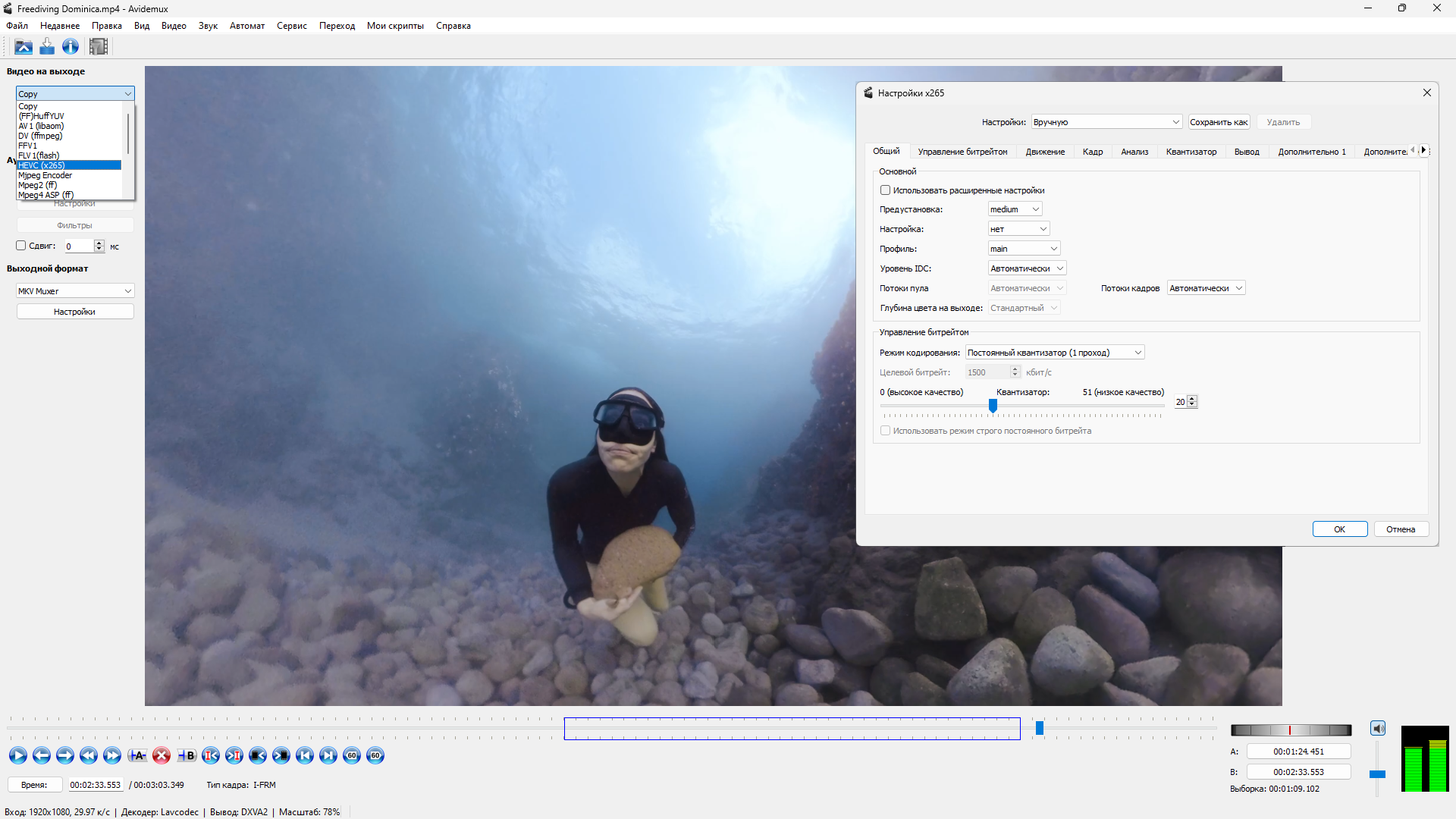
Task: Go to the previous cut point (red I icon)
Action: tap(211, 755)
